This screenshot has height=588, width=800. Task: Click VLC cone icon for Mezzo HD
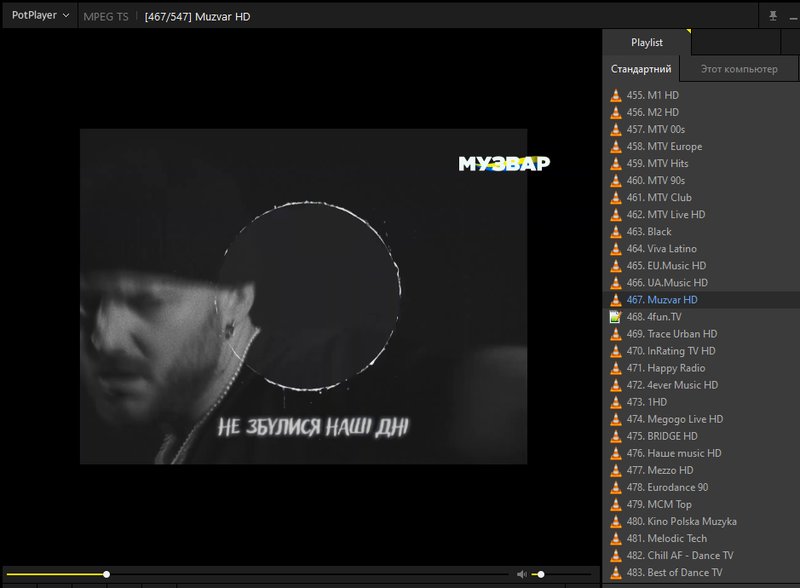coord(616,470)
